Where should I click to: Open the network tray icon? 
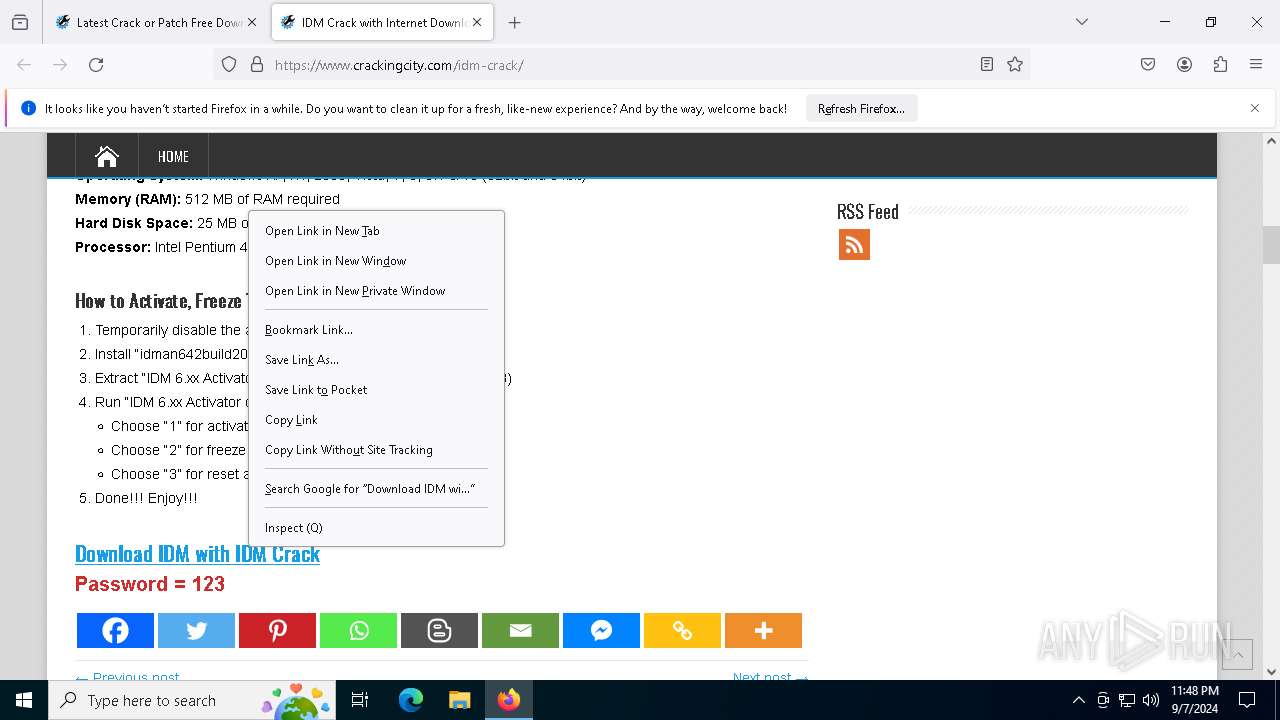click(1127, 700)
